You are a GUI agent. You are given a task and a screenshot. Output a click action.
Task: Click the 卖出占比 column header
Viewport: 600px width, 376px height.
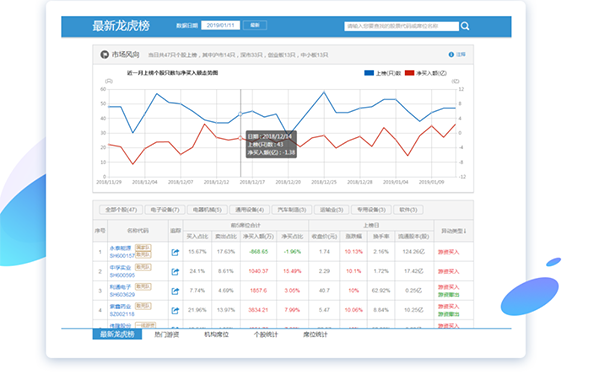(x=226, y=236)
